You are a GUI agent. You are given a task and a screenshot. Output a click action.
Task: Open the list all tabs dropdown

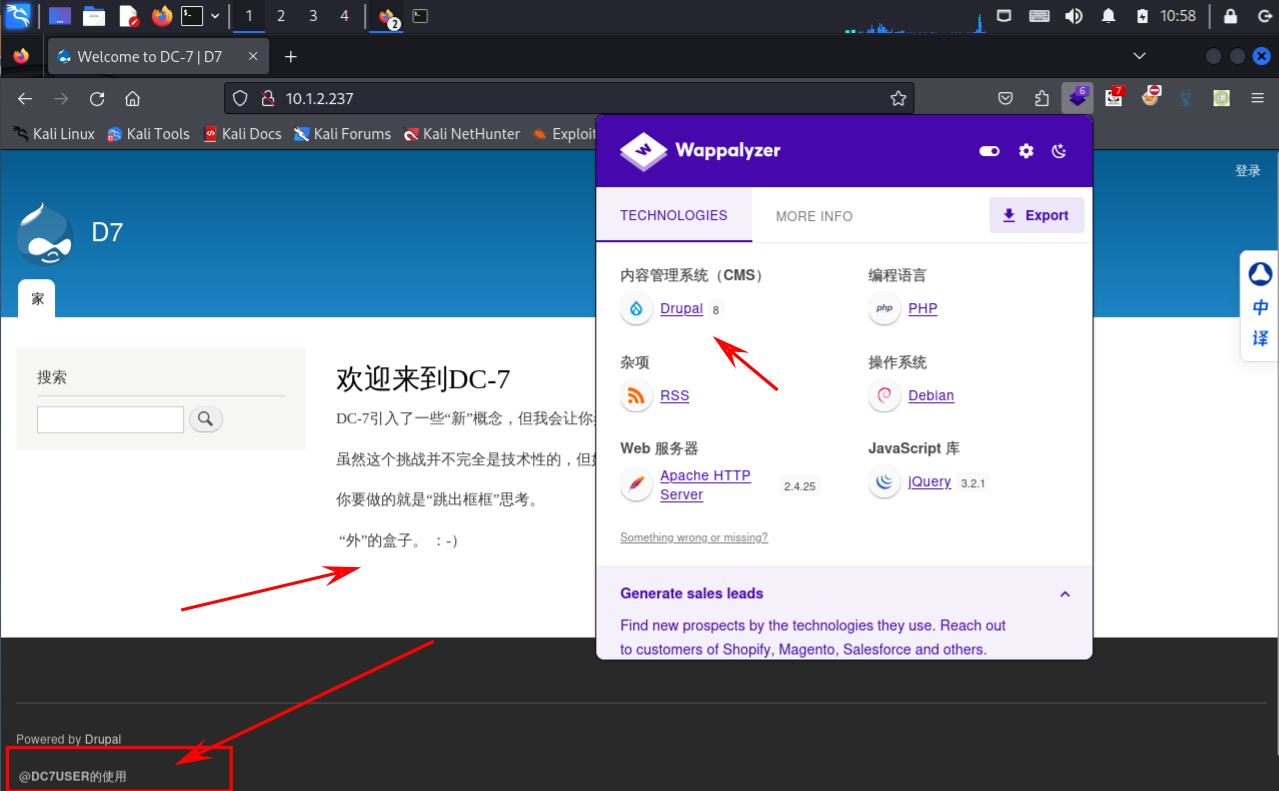coord(1139,56)
